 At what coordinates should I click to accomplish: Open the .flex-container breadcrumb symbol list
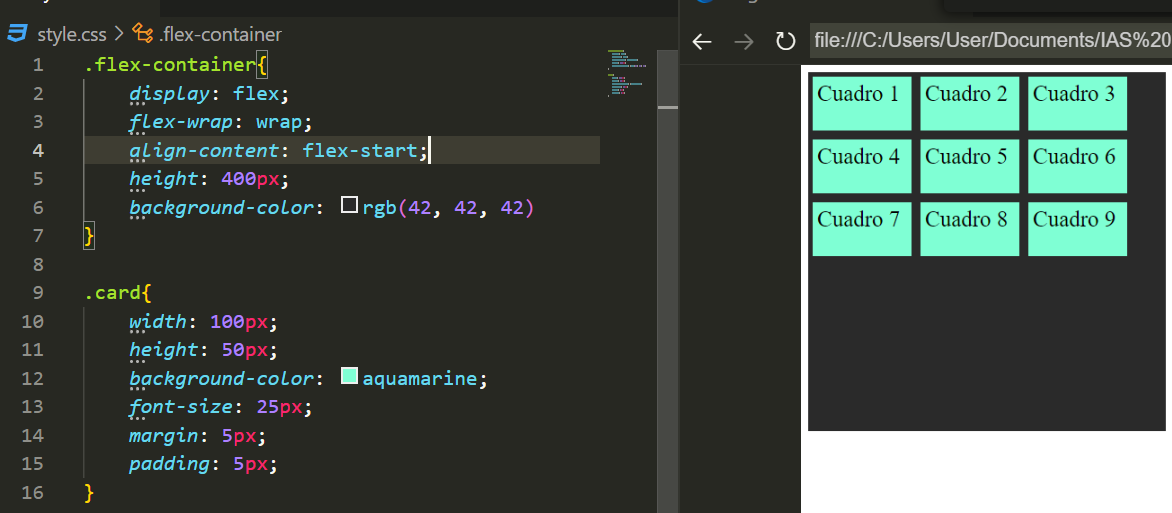point(220,34)
